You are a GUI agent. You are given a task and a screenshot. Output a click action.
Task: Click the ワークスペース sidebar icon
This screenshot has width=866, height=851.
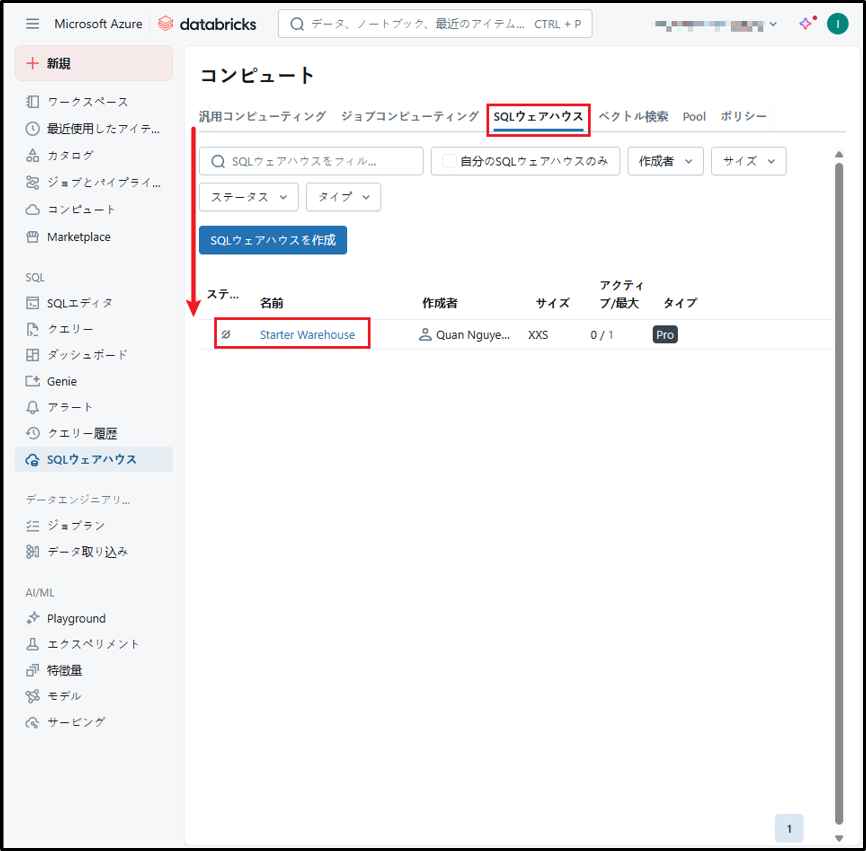(33, 102)
